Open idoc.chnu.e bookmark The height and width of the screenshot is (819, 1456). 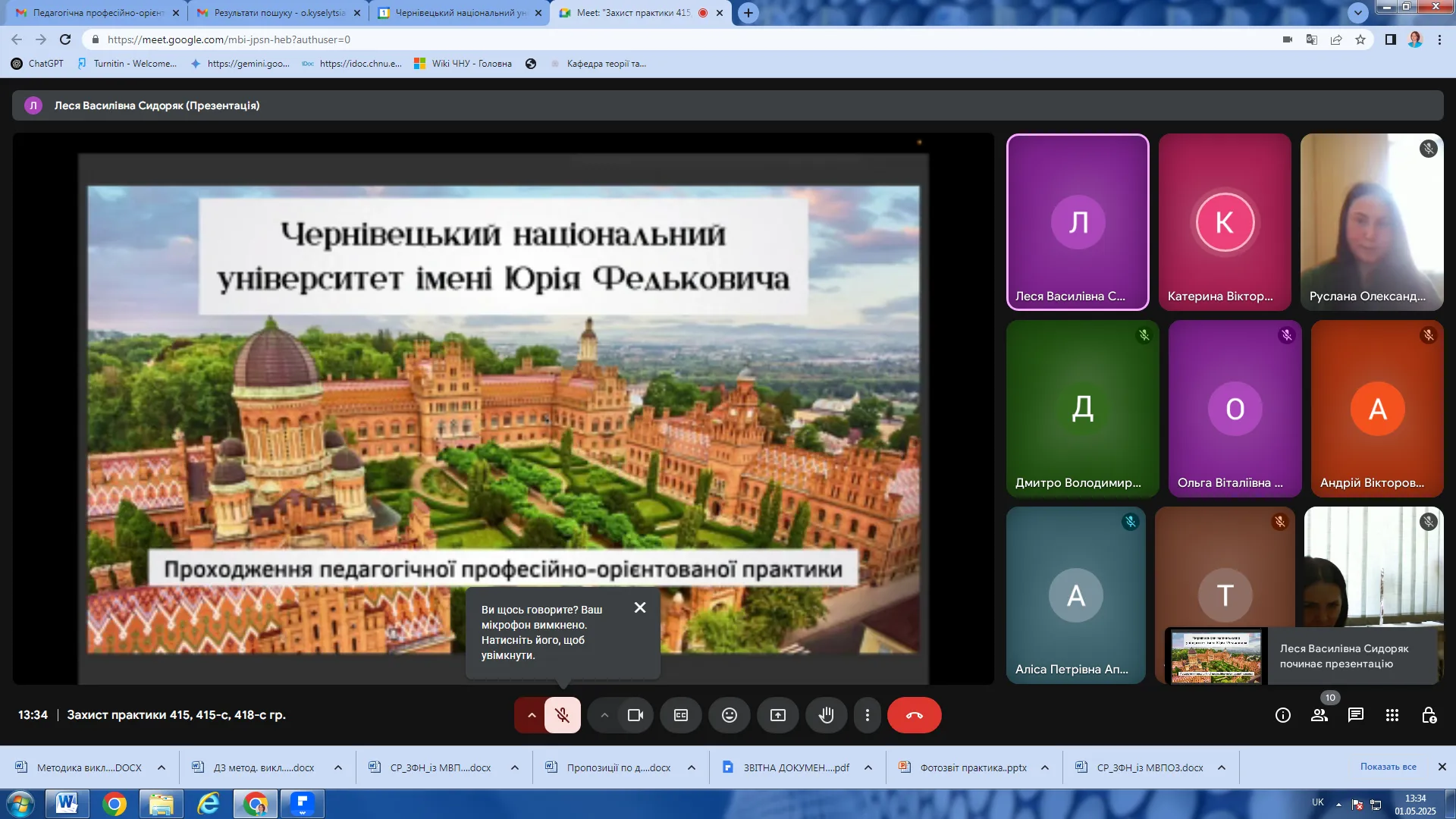coord(352,64)
